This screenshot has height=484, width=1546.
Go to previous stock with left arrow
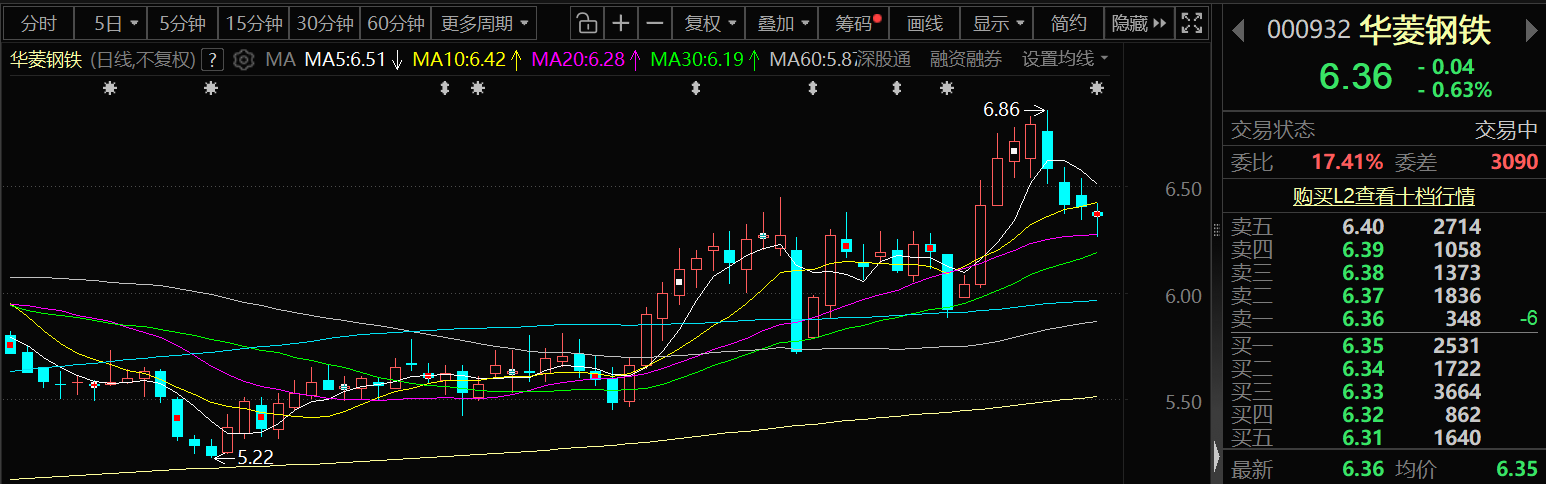click(1238, 32)
